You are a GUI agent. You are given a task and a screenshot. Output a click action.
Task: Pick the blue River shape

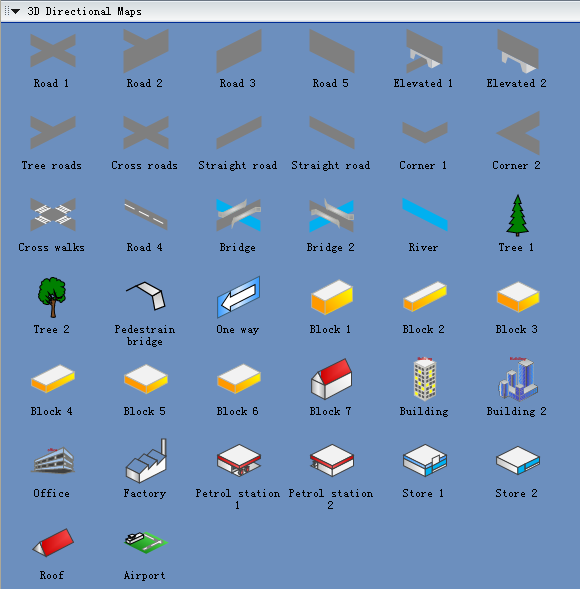click(425, 214)
